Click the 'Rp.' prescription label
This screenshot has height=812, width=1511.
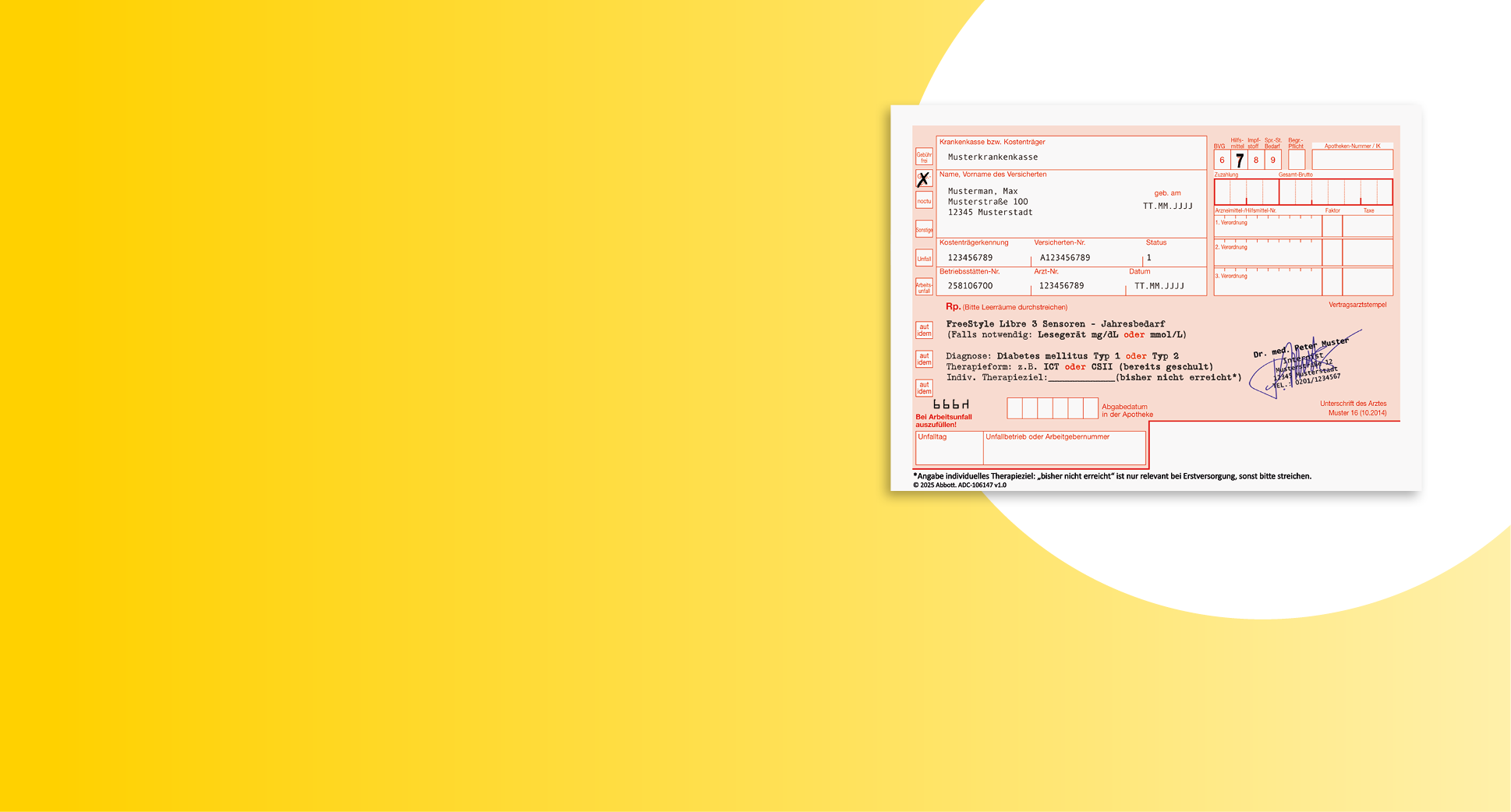click(953, 307)
